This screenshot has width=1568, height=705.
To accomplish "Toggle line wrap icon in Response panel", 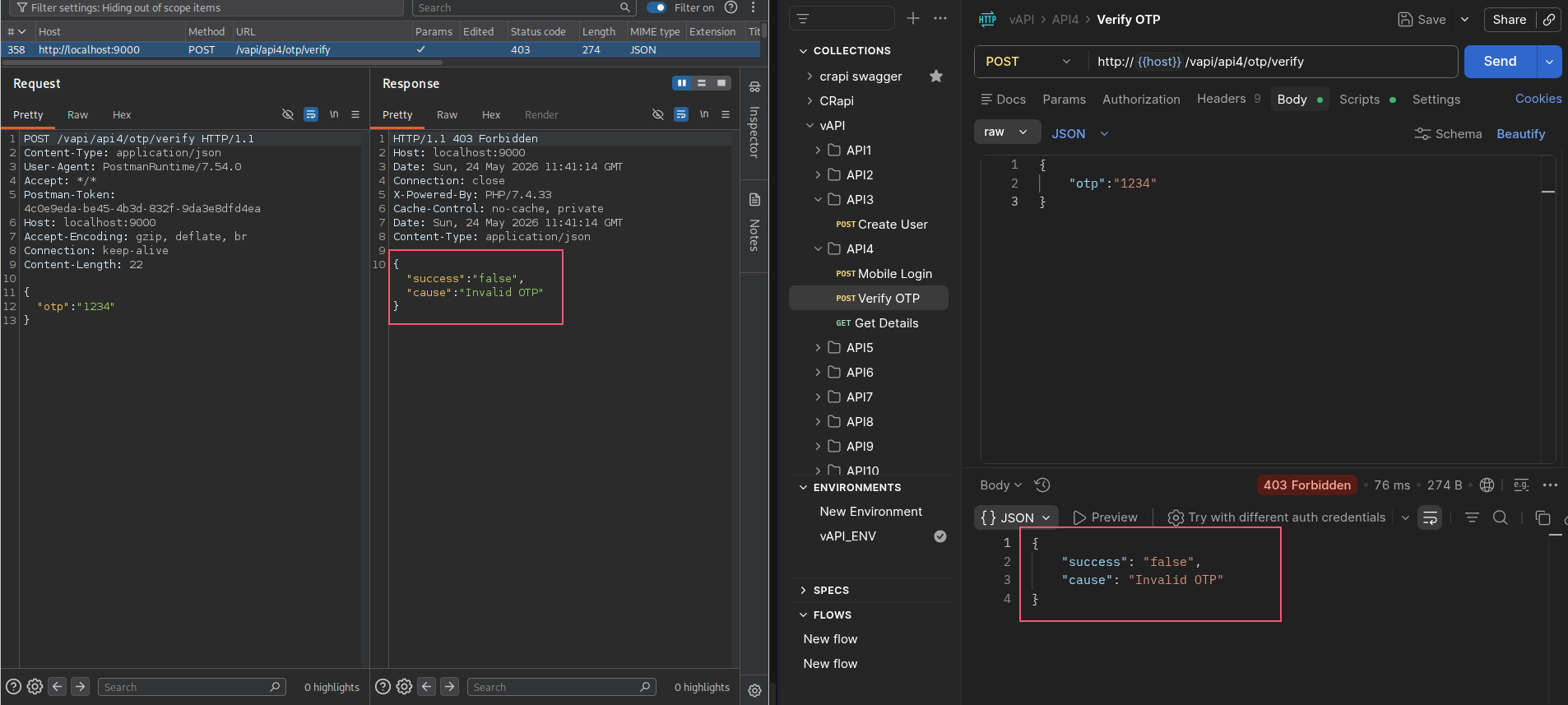I will [681, 114].
